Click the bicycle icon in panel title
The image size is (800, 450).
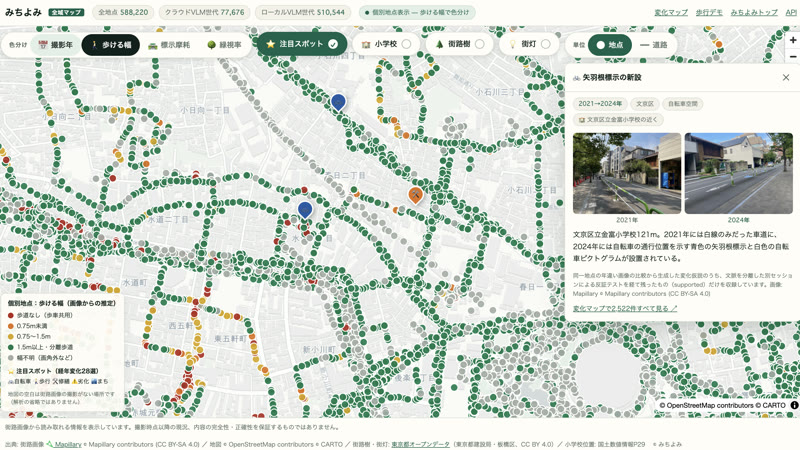577,78
